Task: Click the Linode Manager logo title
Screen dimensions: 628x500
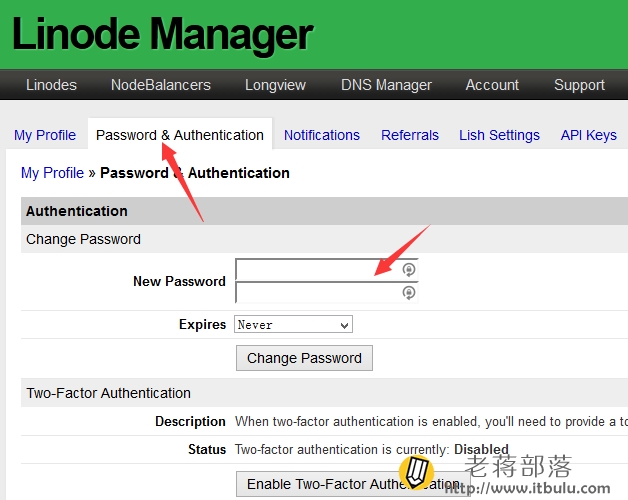Action: click(x=163, y=34)
